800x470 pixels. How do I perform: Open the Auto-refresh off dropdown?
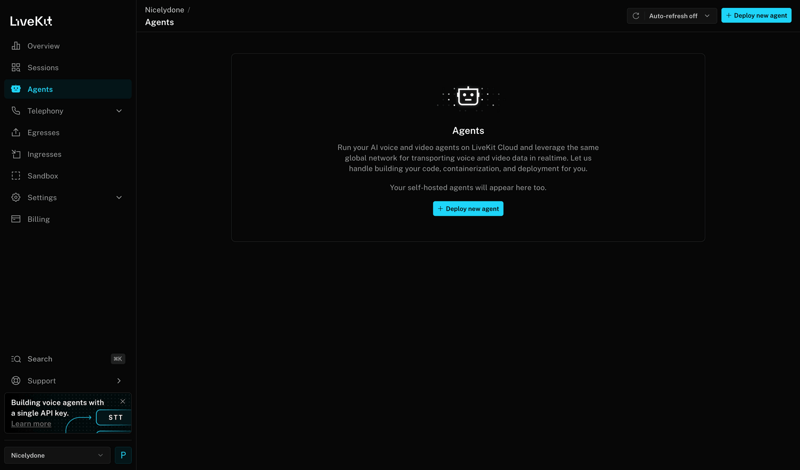(x=679, y=16)
